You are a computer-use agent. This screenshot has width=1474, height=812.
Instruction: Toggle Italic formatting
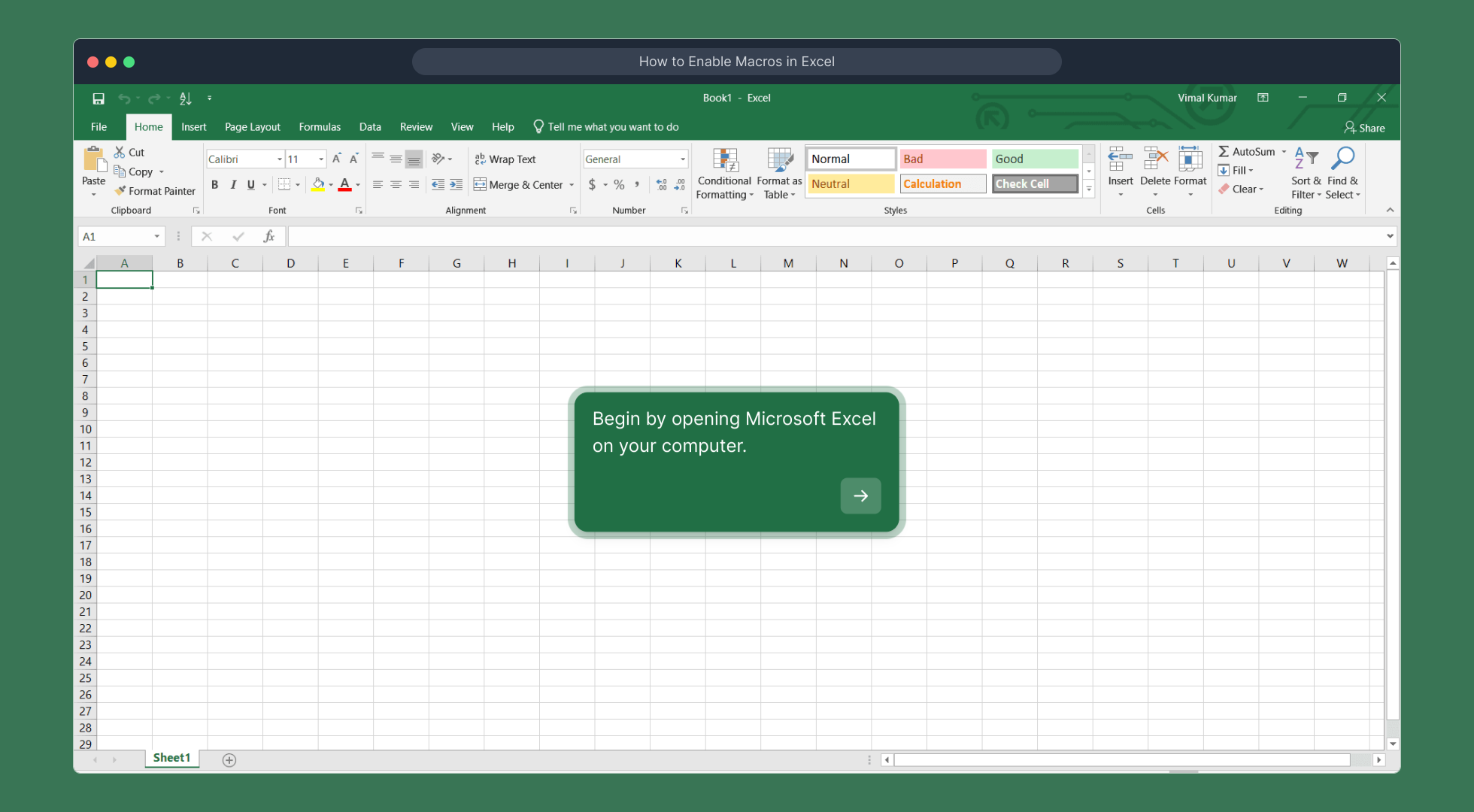coord(233,184)
